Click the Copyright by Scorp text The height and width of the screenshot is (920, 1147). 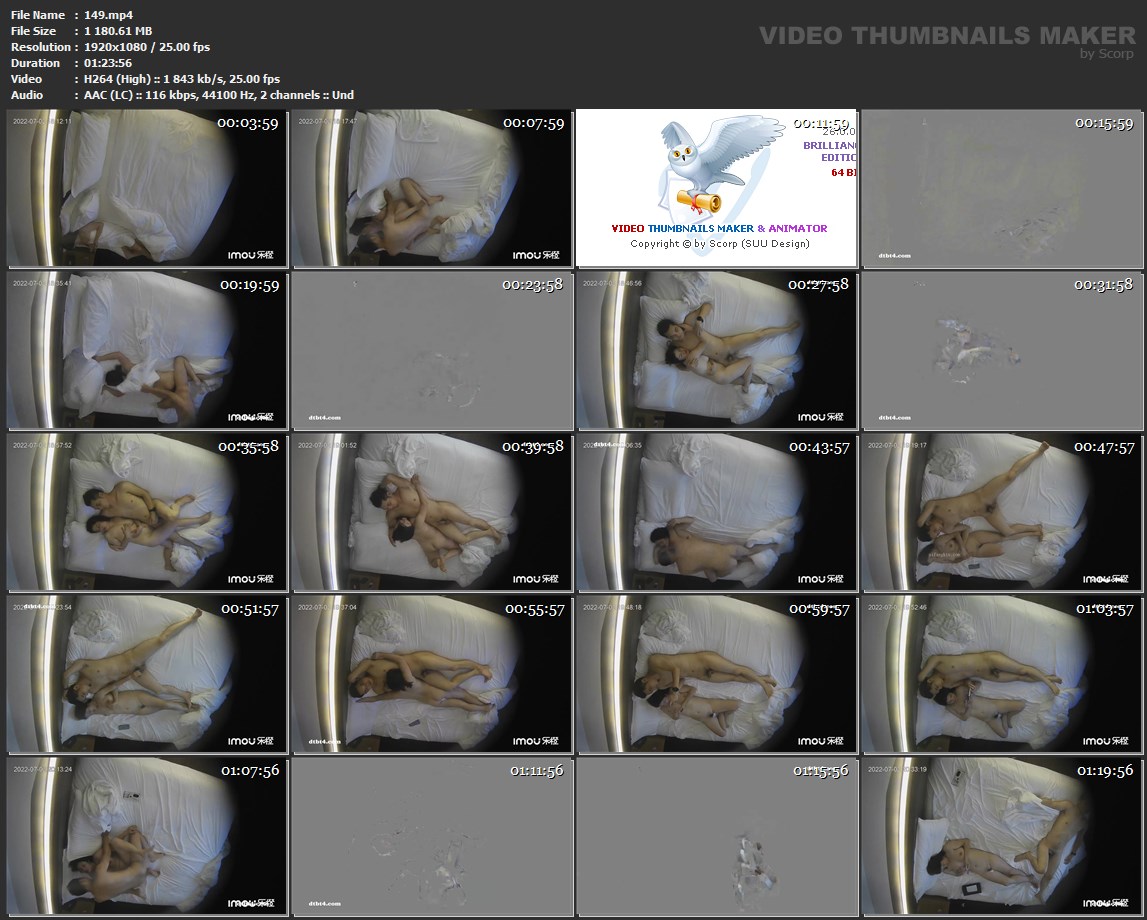719,244
